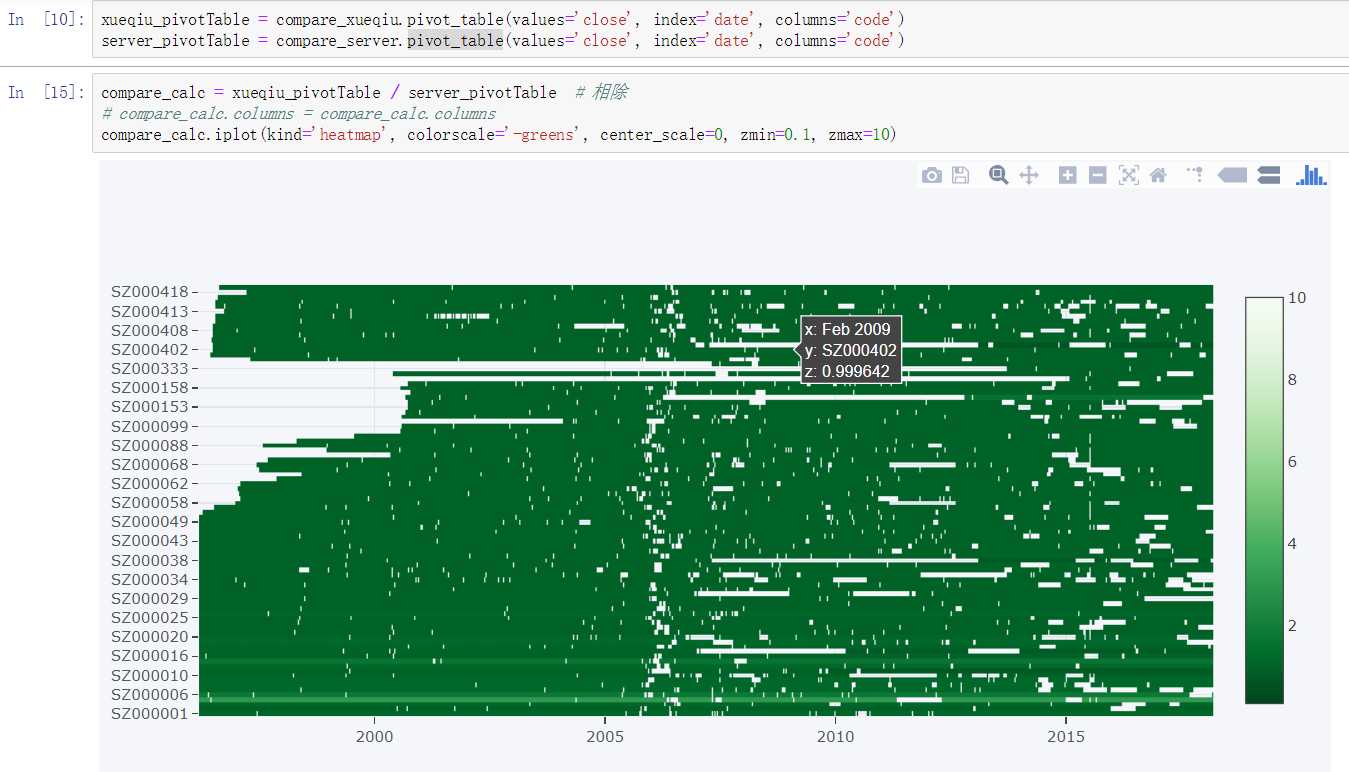Viewport: 1349px width, 772px height.
Task: Click x-axis tick label 2010
Action: click(x=836, y=737)
